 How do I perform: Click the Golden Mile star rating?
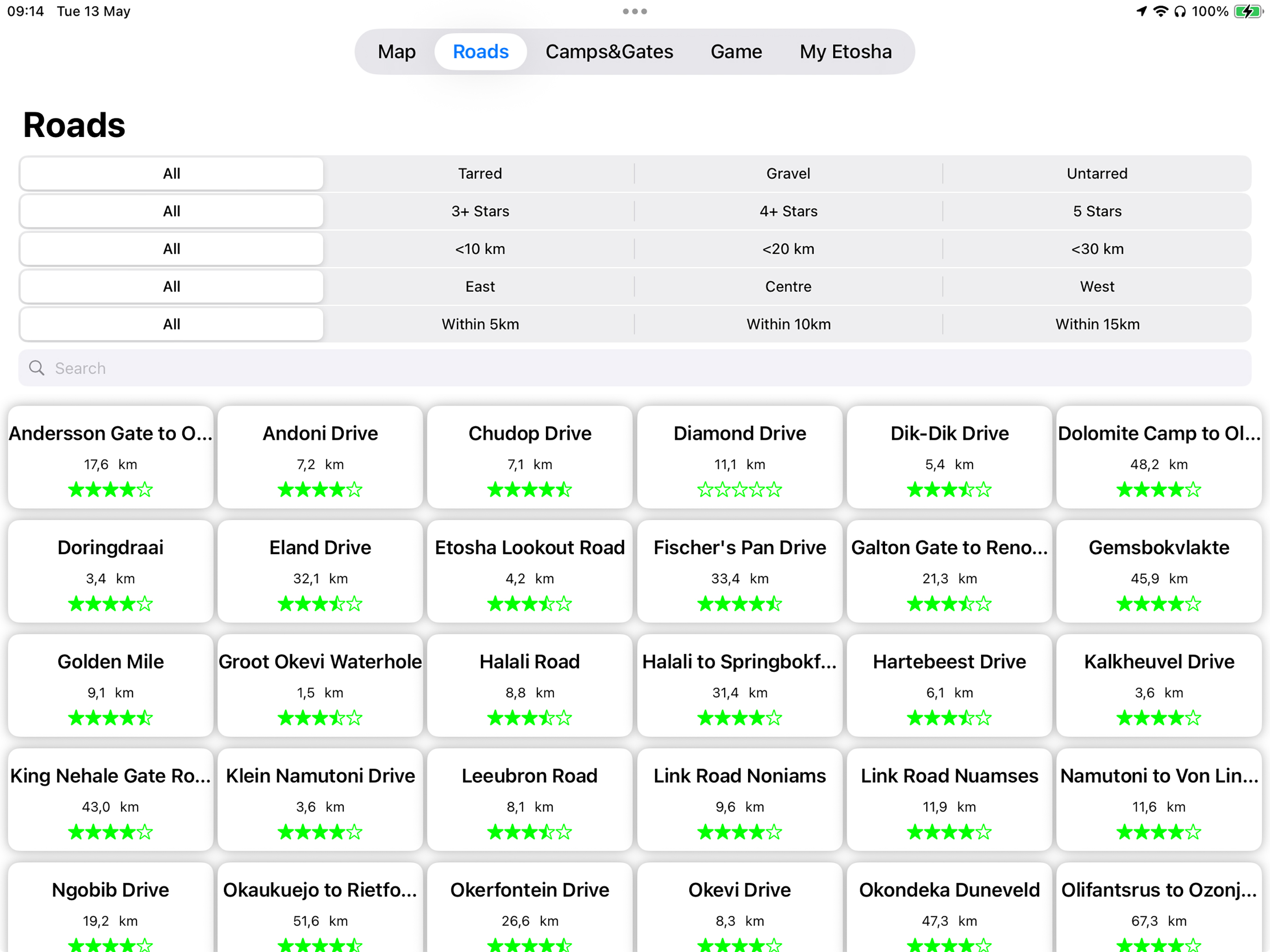click(110, 718)
